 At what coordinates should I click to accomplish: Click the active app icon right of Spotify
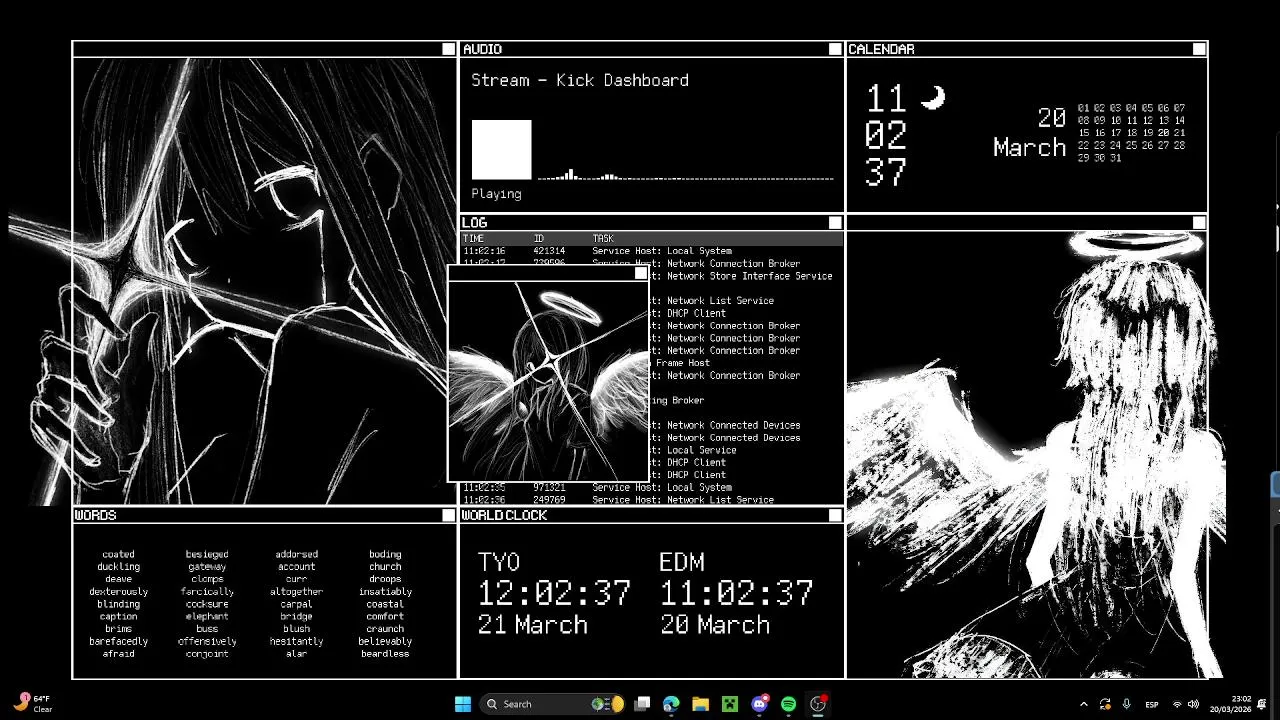coord(818,704)
